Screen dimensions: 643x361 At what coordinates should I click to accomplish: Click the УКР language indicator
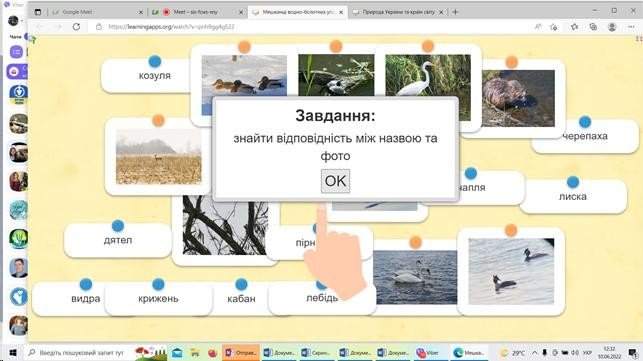[587, 353]
